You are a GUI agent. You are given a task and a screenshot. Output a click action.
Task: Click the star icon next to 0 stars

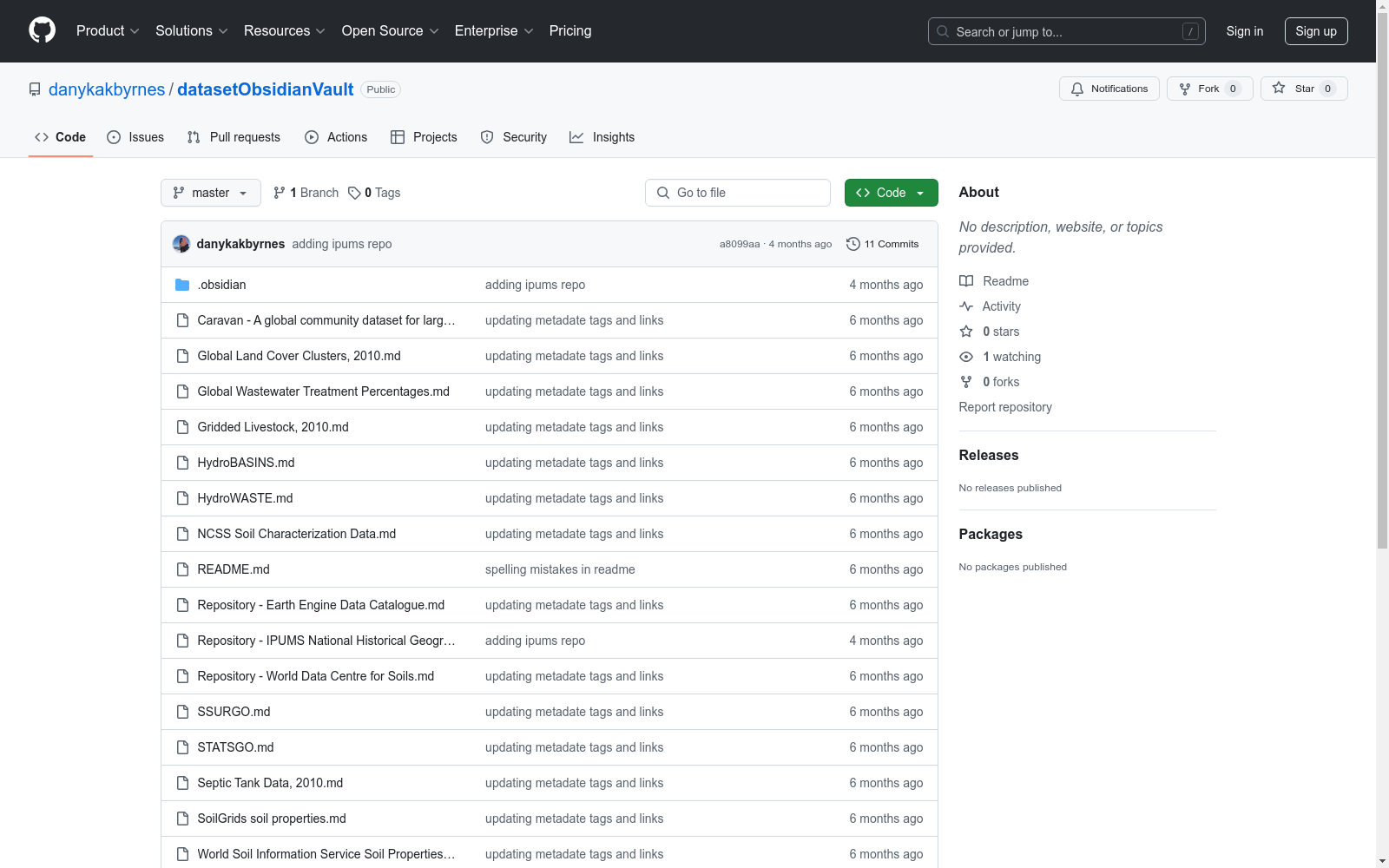(x=966, y=332)
